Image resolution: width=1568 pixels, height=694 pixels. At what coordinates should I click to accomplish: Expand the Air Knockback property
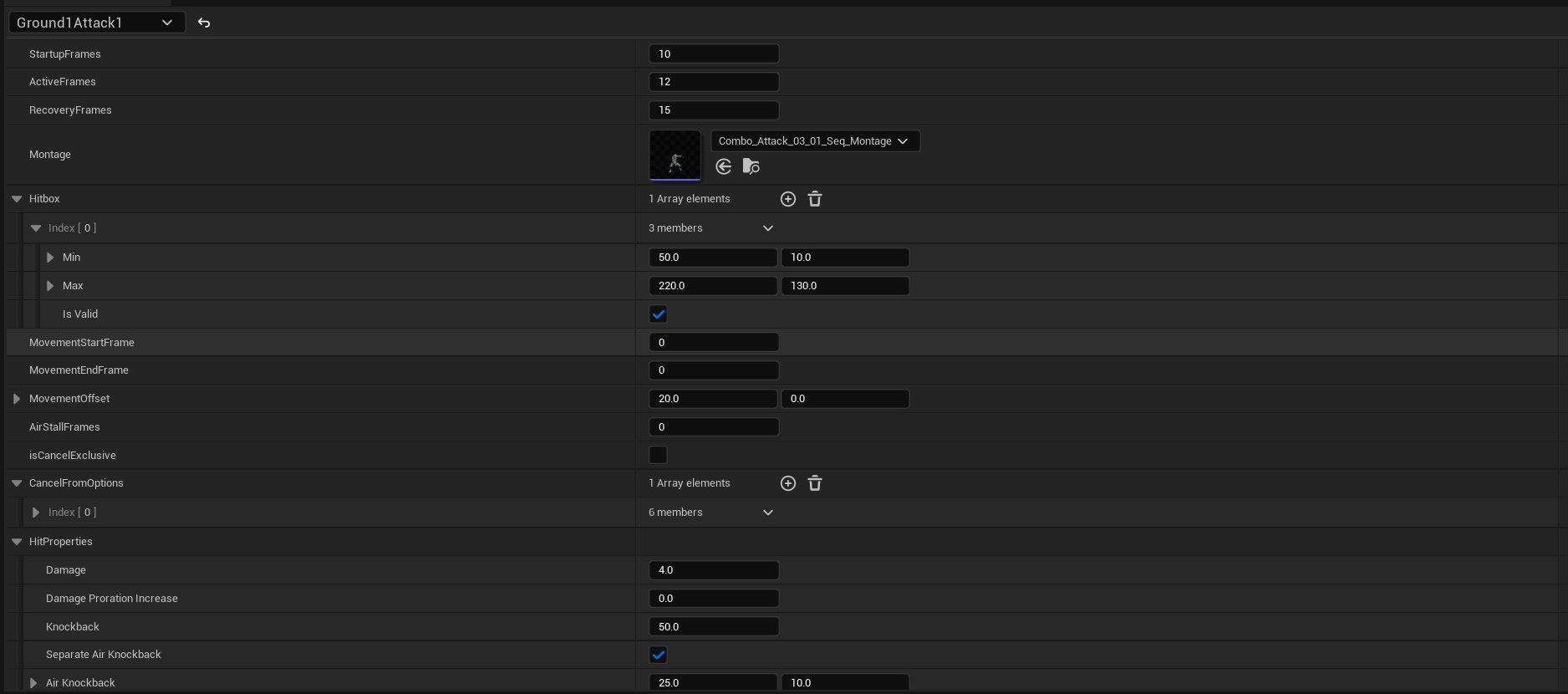pyautogui.click(x=33, y=683)
